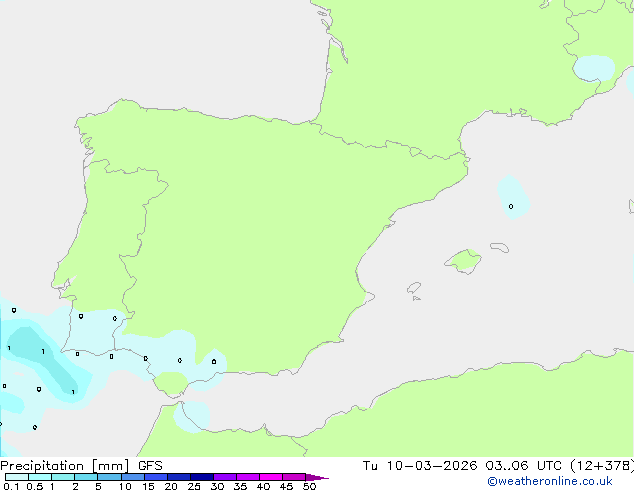Select the 40–45 mm magenta legend swatch

(x=271, y=477)
